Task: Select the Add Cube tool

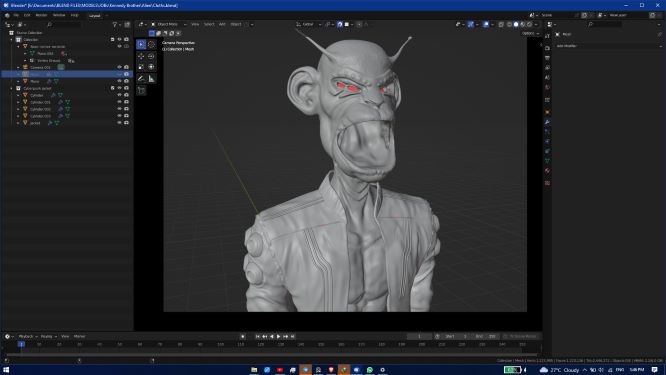Action: [x=141, y=90]
